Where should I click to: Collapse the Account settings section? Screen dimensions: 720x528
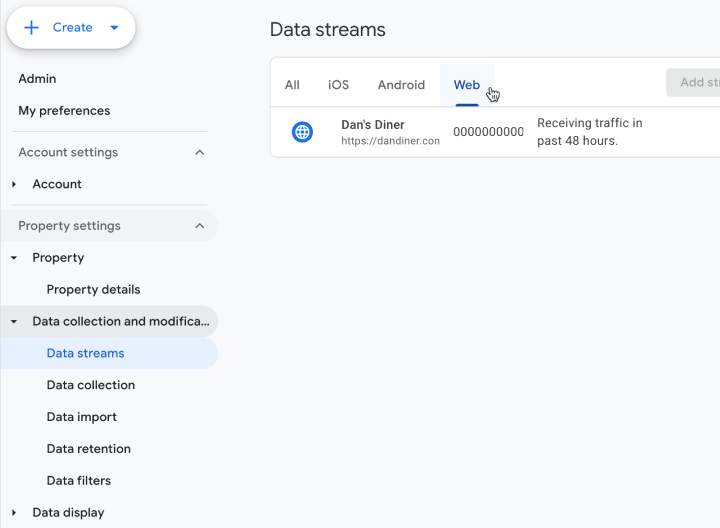point(200,152)
